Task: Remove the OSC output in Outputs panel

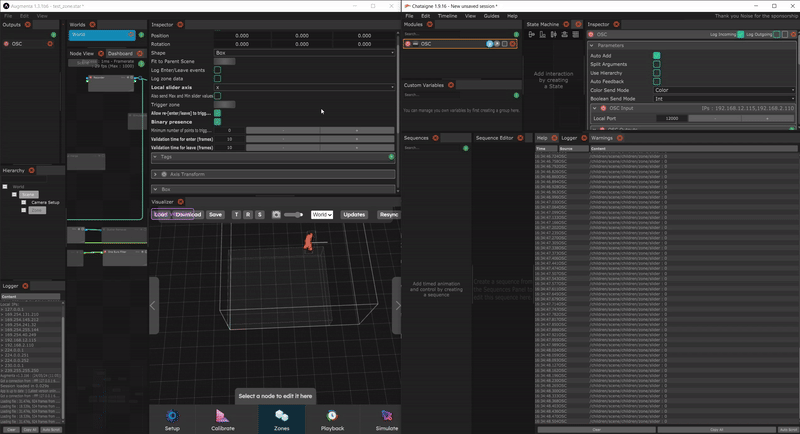Action: (x=50, y=44)
